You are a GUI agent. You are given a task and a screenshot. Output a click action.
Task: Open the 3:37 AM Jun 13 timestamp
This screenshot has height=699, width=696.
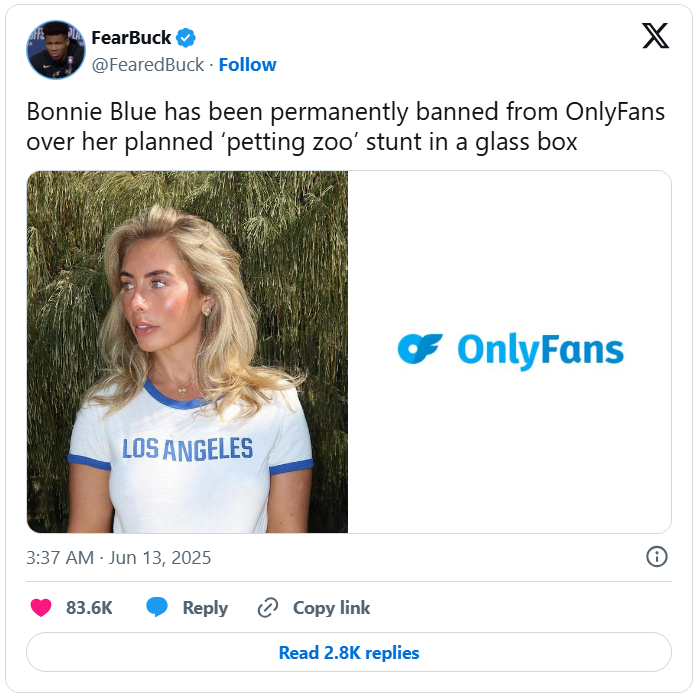[119, 557]
